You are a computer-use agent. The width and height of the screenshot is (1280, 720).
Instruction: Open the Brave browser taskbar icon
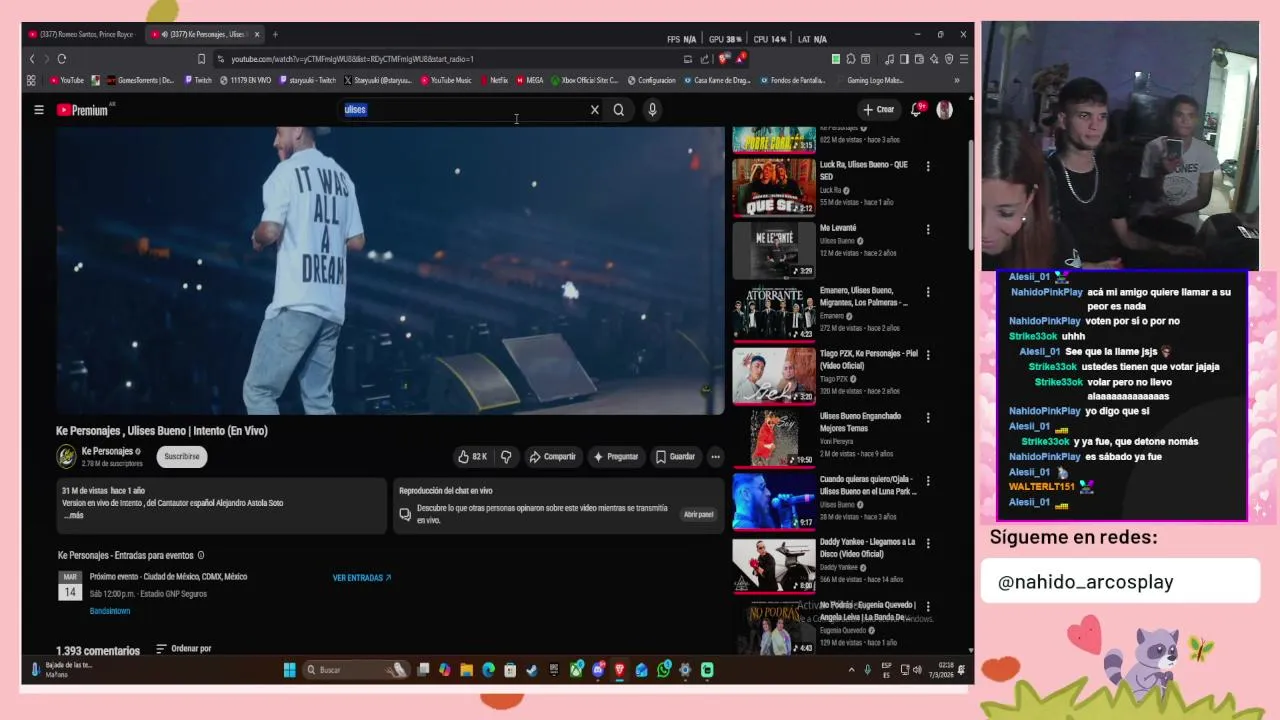click(x=620, y=670)
